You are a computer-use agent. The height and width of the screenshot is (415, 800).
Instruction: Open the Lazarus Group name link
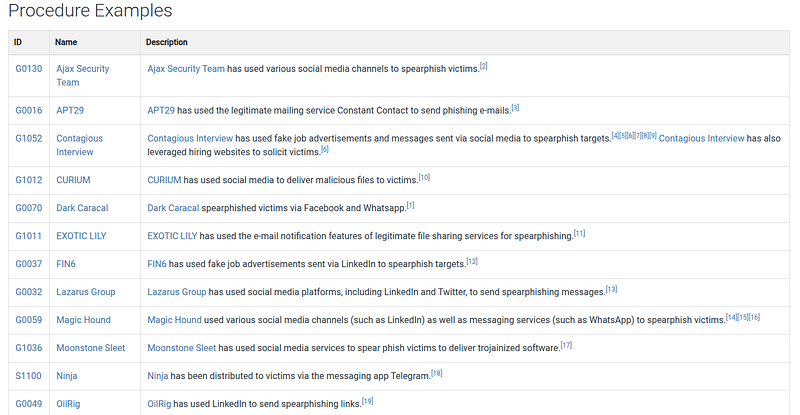coord(86,292)
